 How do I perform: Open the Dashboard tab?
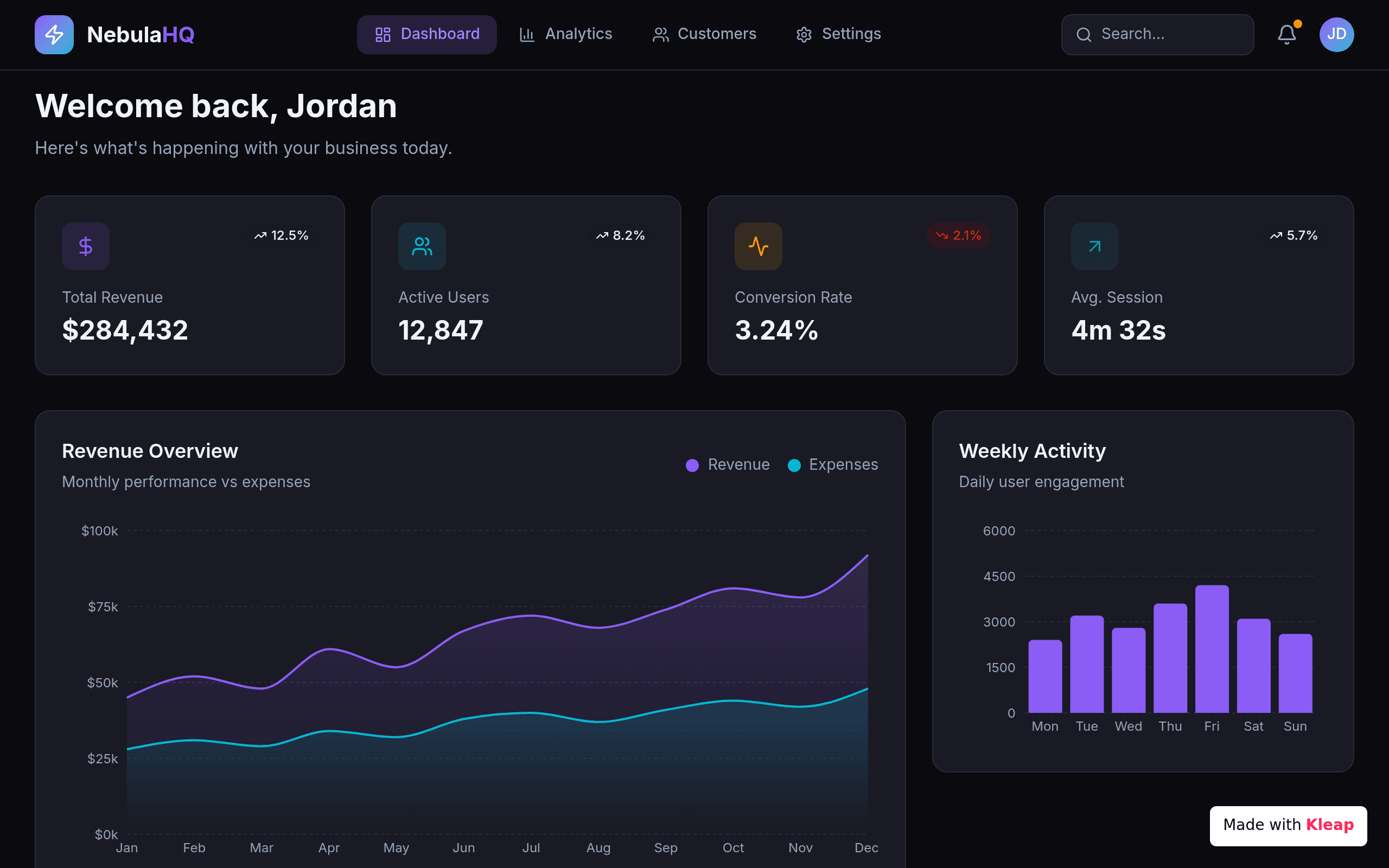(x=426, y=34)
